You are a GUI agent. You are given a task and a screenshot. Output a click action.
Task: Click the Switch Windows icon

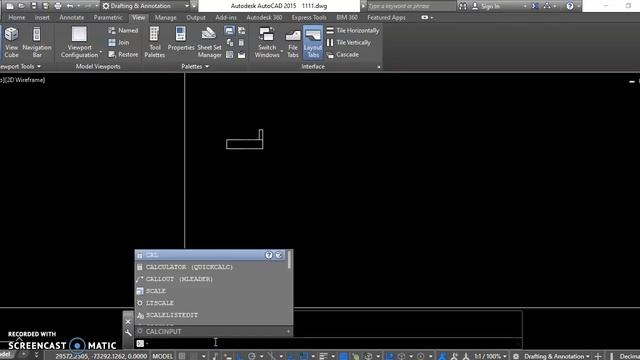tap(267, 35)
